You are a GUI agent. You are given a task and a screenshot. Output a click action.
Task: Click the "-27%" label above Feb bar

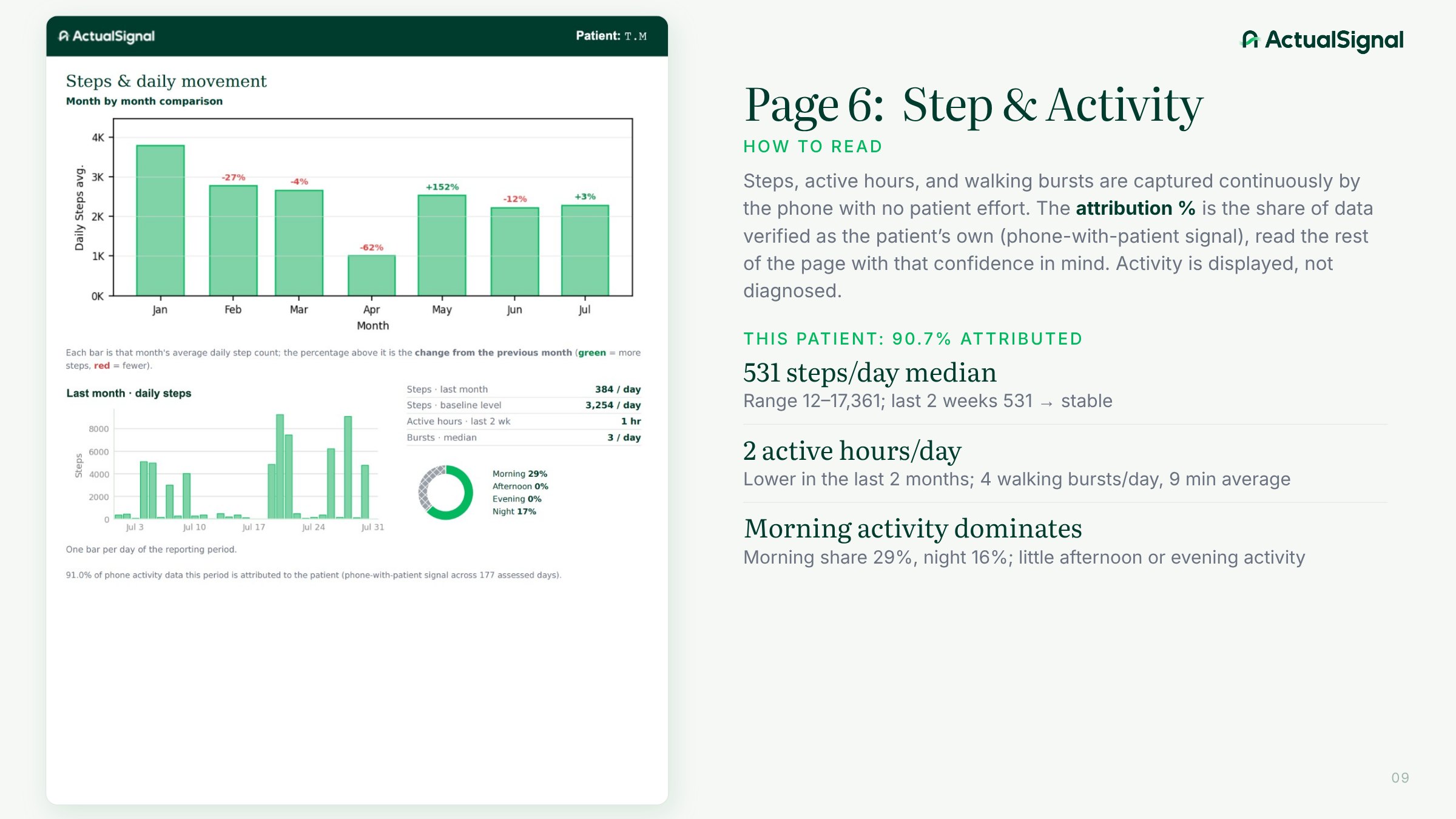click(x=234, y=177)
